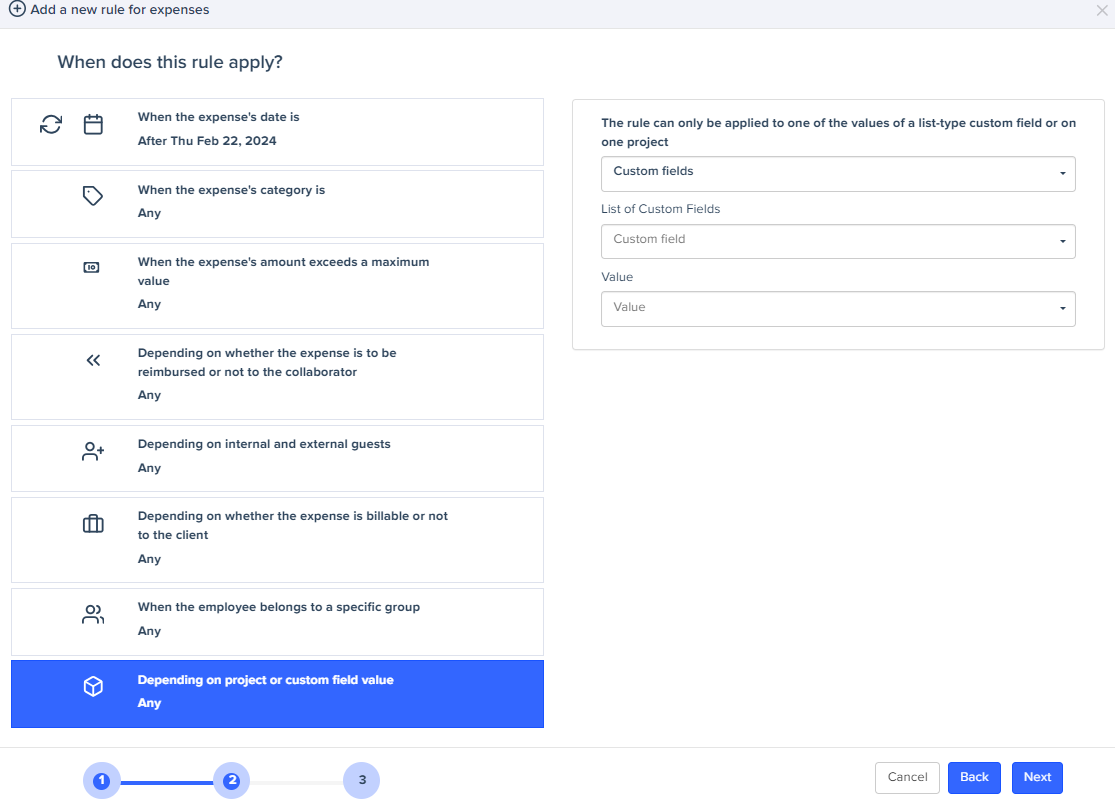Screen dimensions: 1115x804
Task: Click the add-guest person icon
Action: click(x=93, y=452)
